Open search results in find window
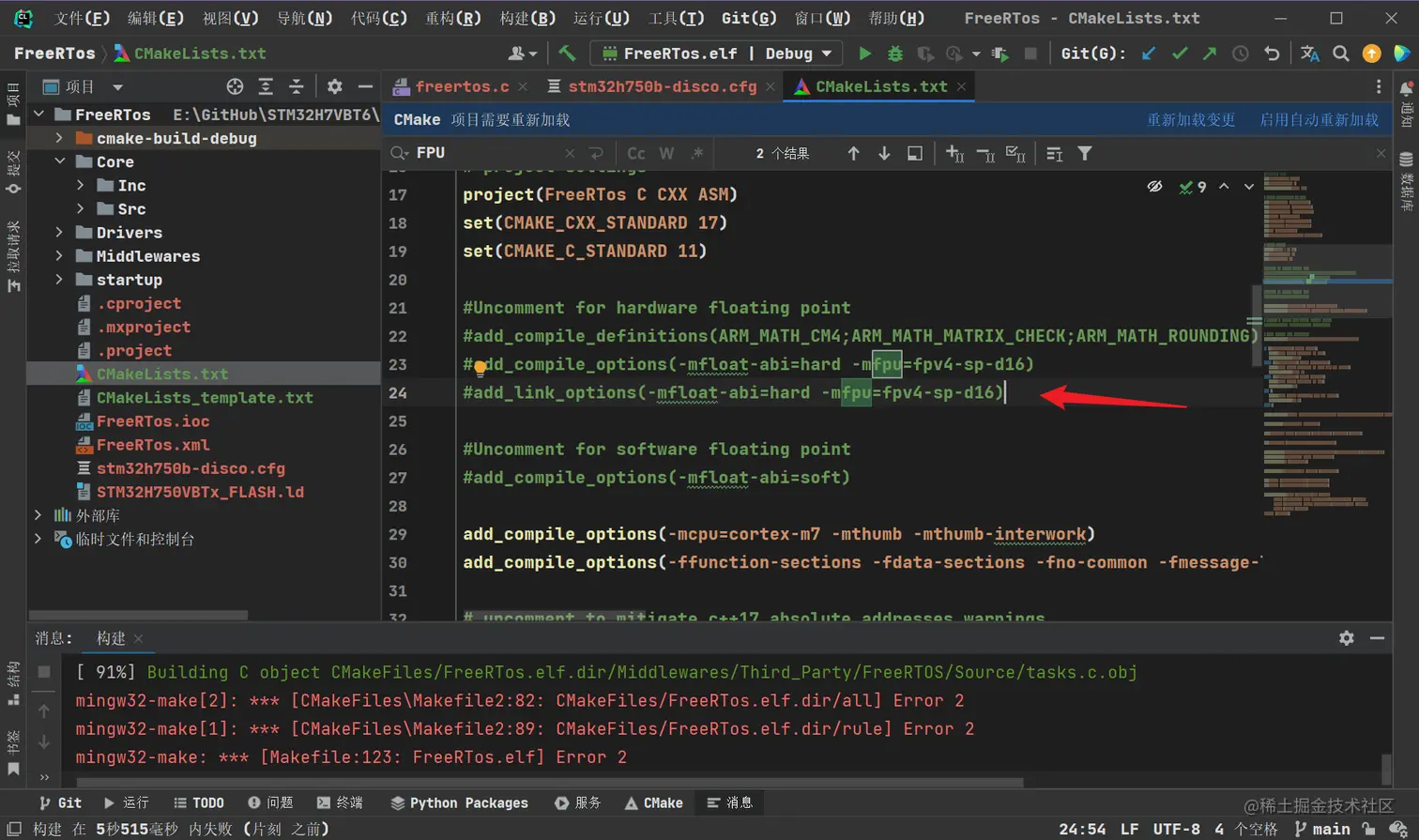This screenshot has height=840, width=1419. [914, 153]
